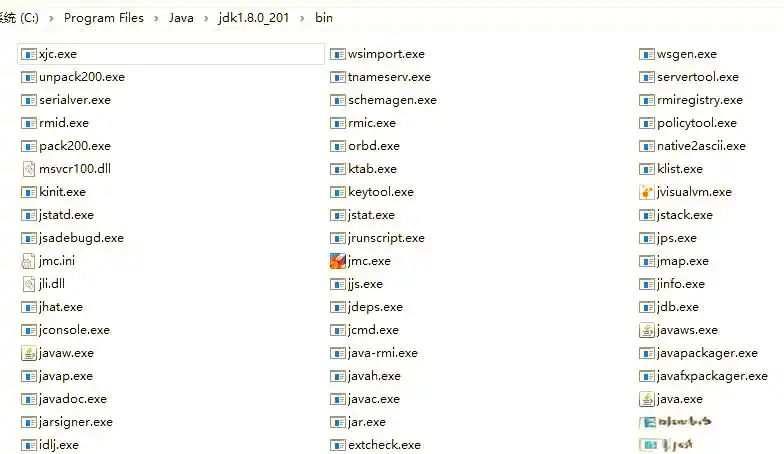Click the policytool.exe file icon
The image size is (784, 454).
647,123
